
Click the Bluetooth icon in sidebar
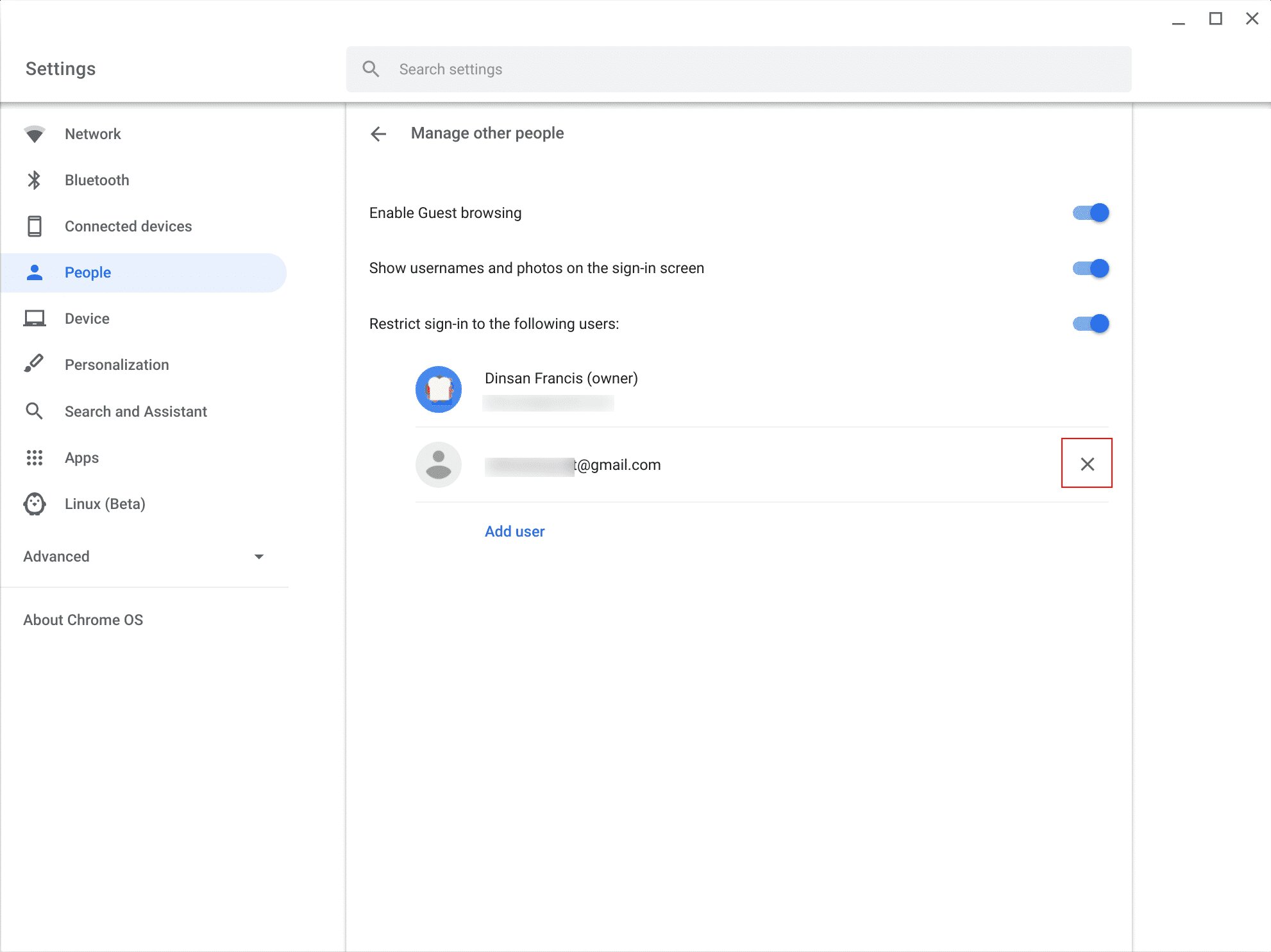pyautogui.click(x=35, y=180)
